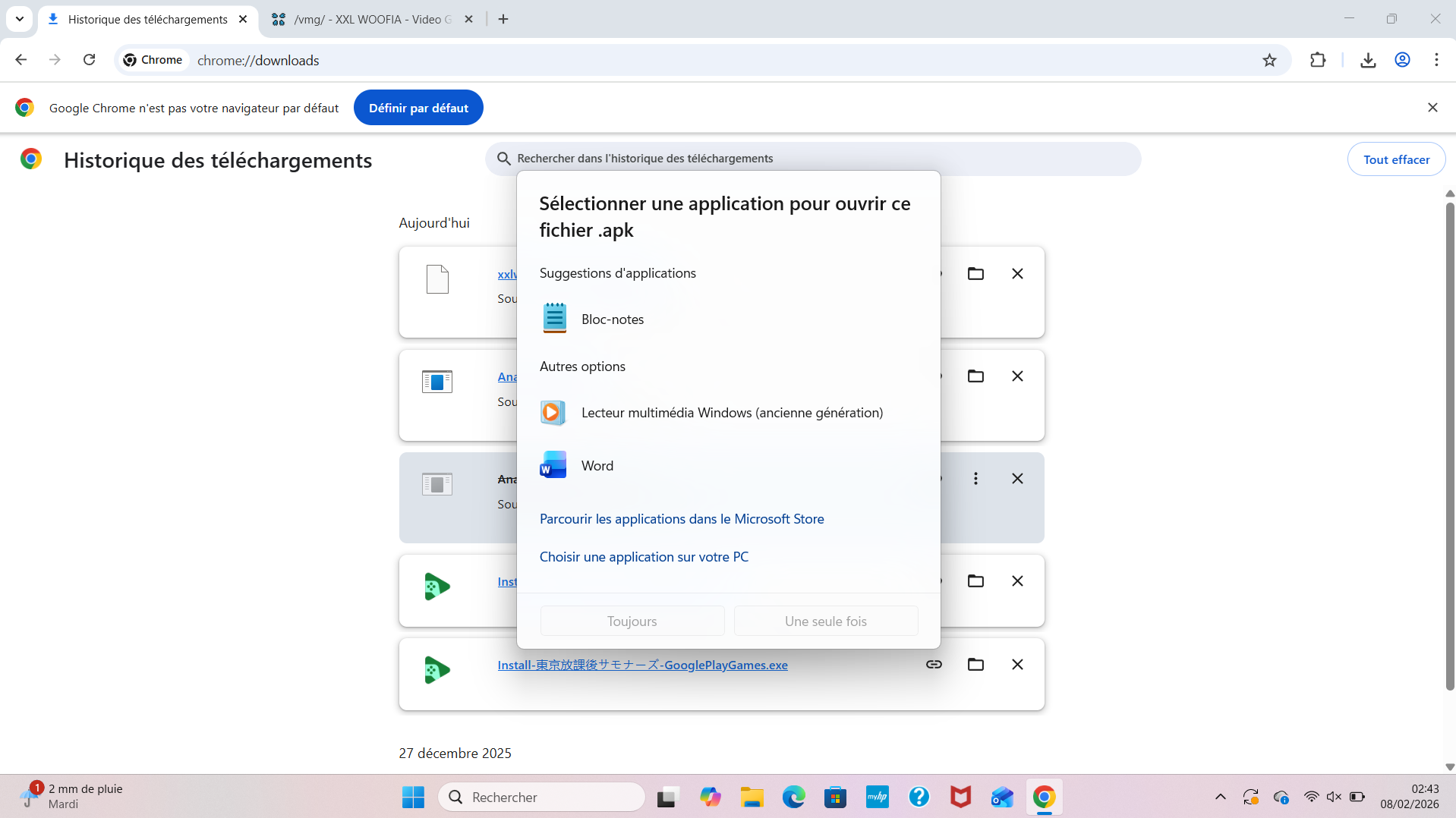Open File Explorer from the taskbar
Image resolution: width=1456 pixels, height=818 pixels.
(752, 797)
